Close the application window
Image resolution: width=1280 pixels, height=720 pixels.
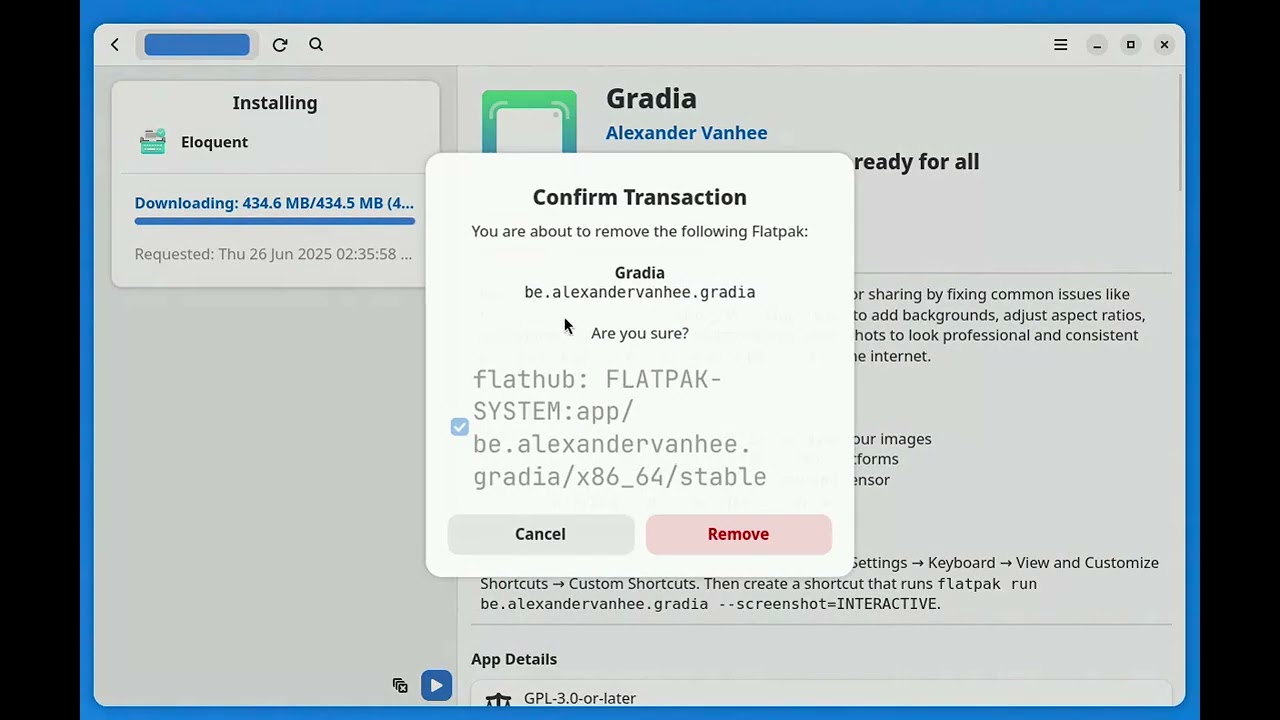coord(1164,45)
